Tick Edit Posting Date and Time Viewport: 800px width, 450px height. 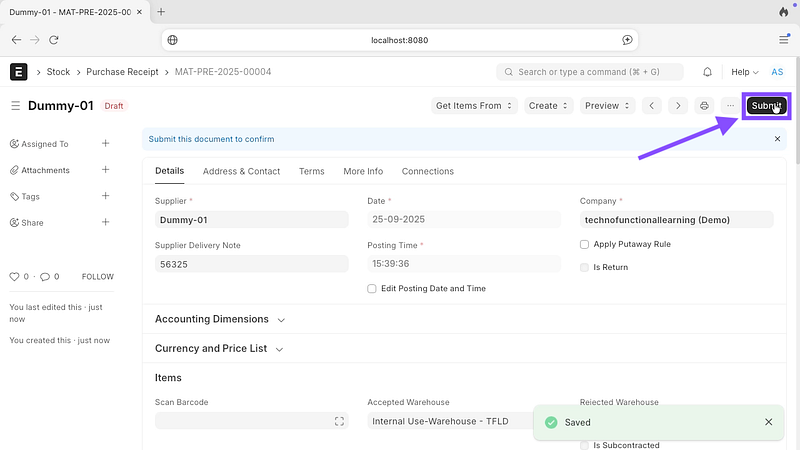(372, 288)
